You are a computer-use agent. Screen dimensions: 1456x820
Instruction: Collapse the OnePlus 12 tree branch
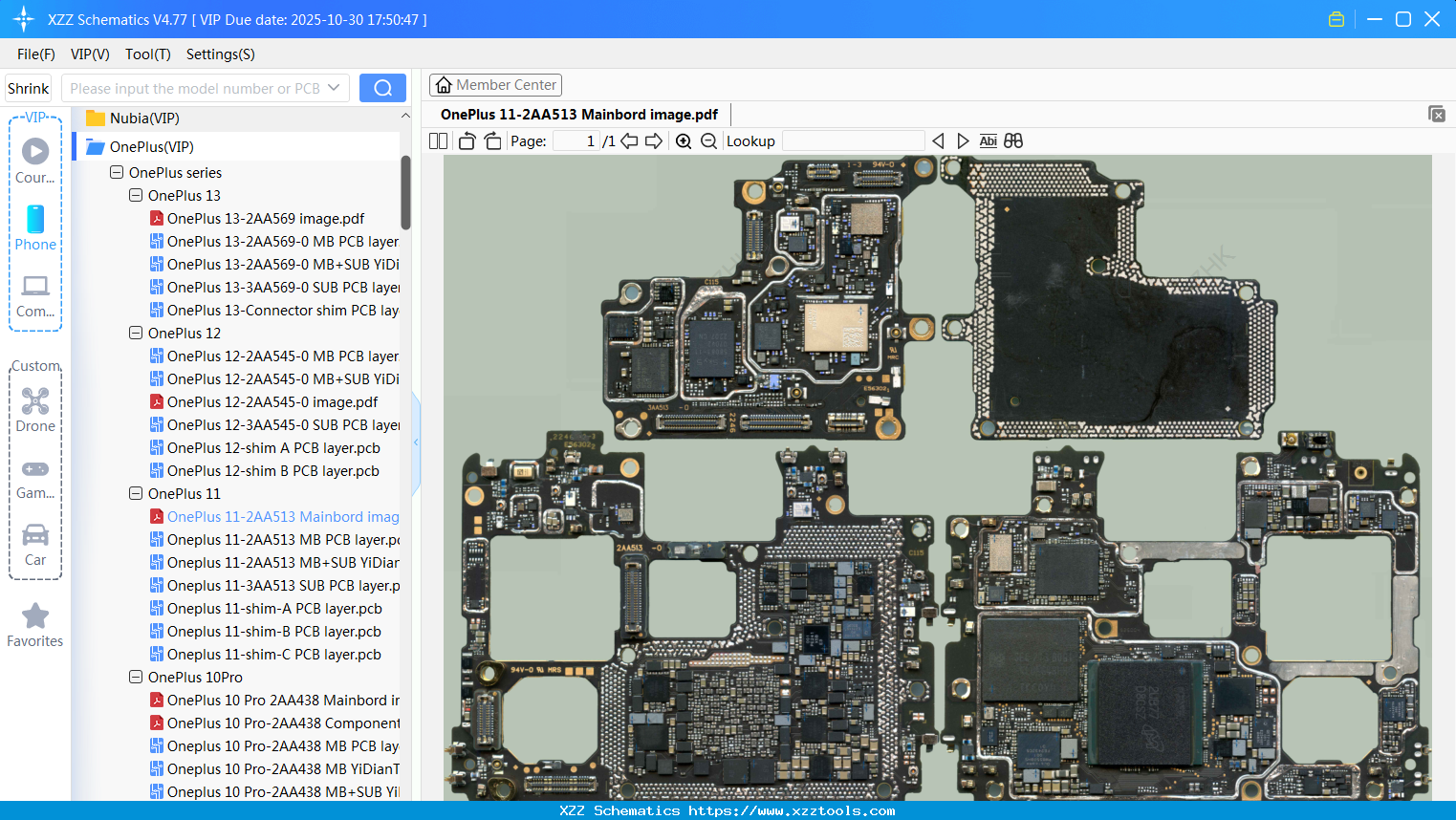pyautogui.click(x=135, y=333)
